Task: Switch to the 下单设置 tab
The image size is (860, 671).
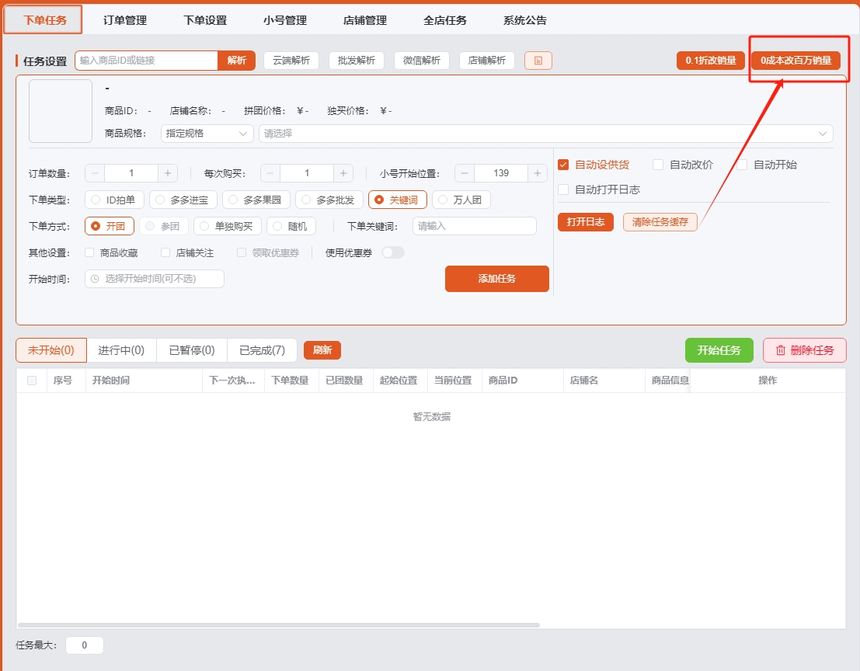Action: tap(205, 20)
